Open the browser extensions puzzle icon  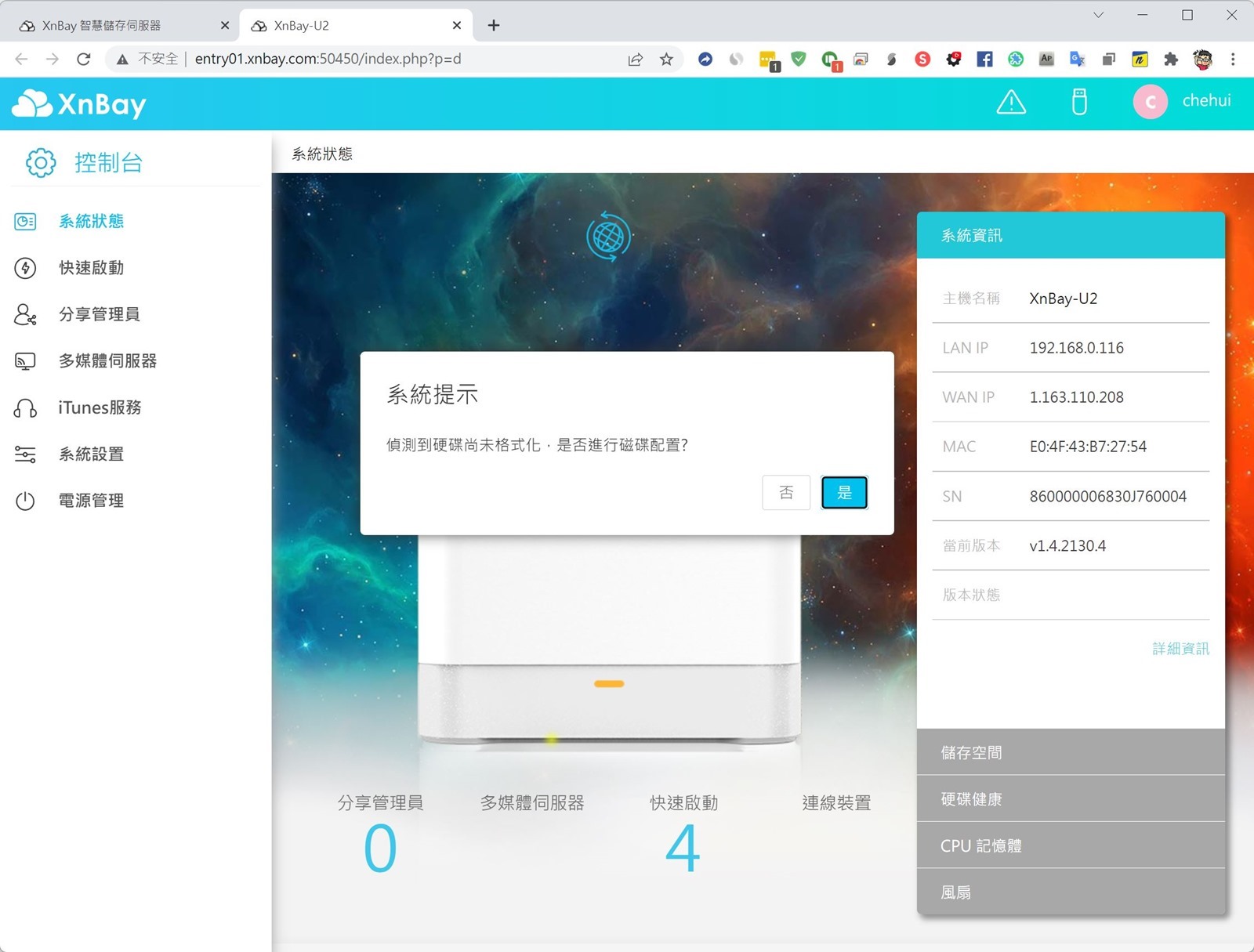tap(1171, 59)
